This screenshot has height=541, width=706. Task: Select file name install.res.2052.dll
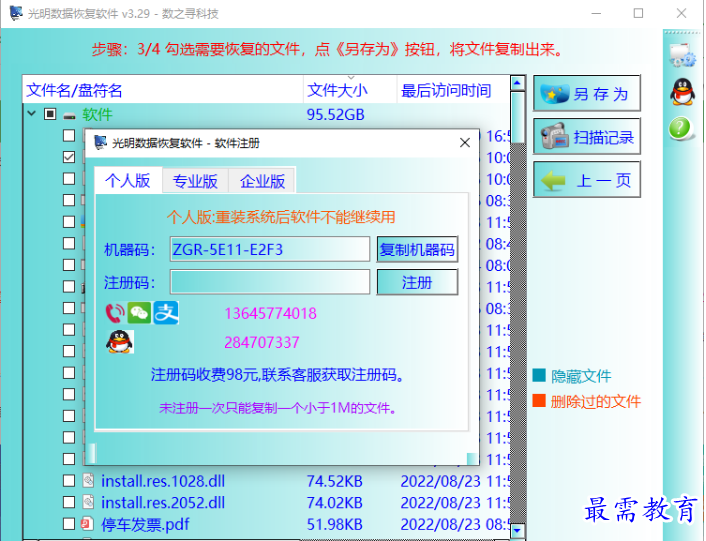[x=163, y=503]
